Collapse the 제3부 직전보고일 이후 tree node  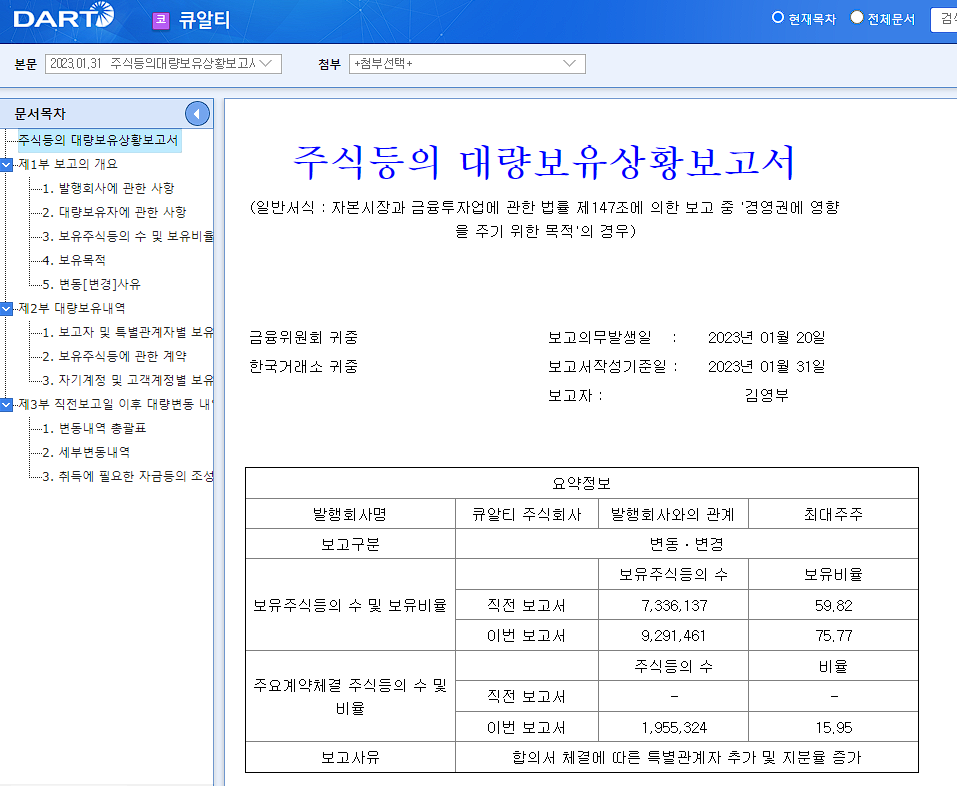click(7, 404)
